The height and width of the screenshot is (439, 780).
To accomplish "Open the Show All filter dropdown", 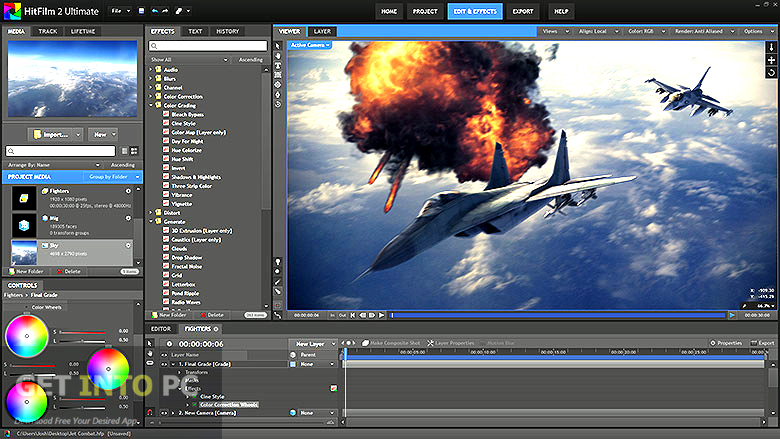I will coord(189,60).
